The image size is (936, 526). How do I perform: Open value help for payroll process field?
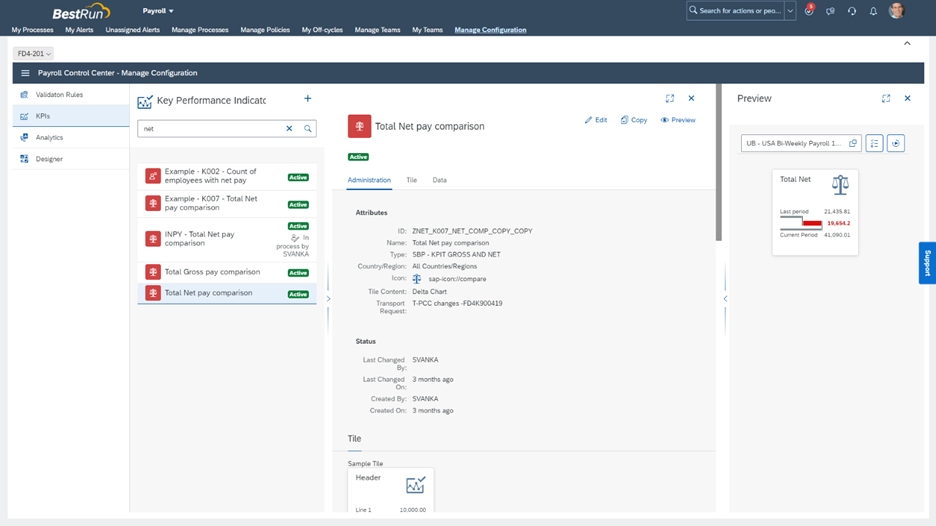[x=853, y=143]
